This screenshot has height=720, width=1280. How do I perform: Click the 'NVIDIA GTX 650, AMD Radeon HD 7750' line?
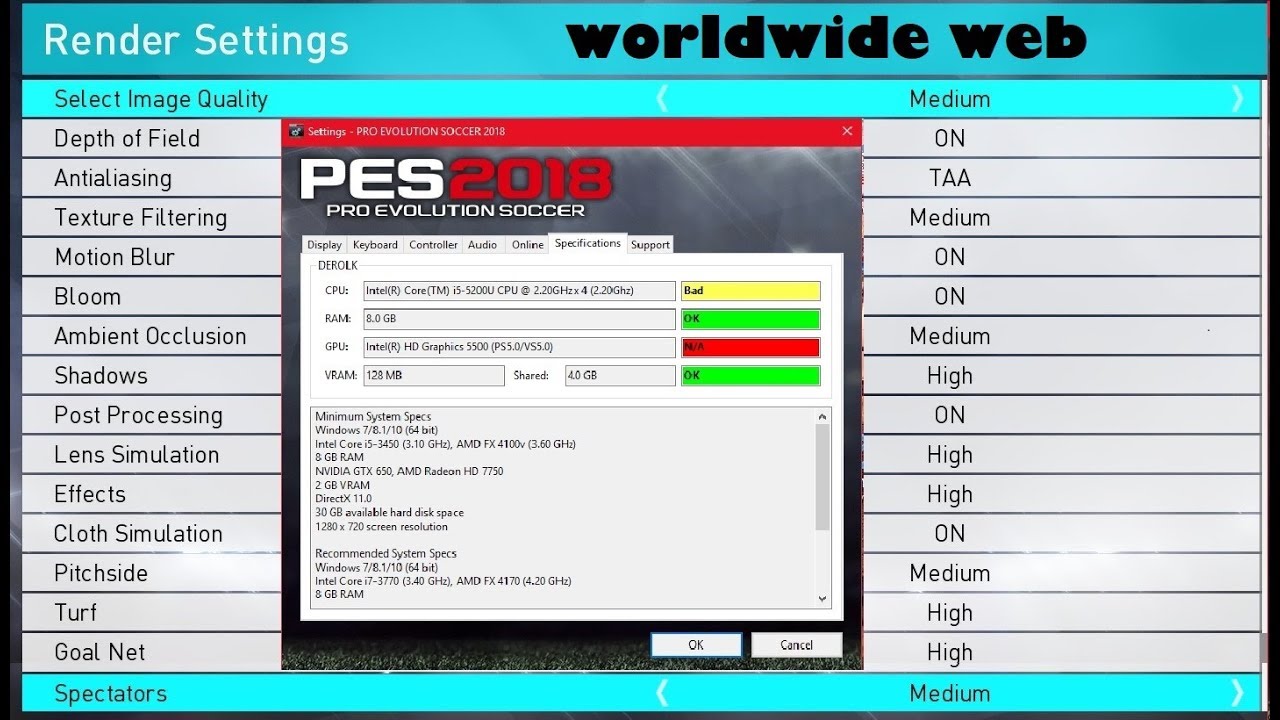pyautogui.click(x=409, y=471)
